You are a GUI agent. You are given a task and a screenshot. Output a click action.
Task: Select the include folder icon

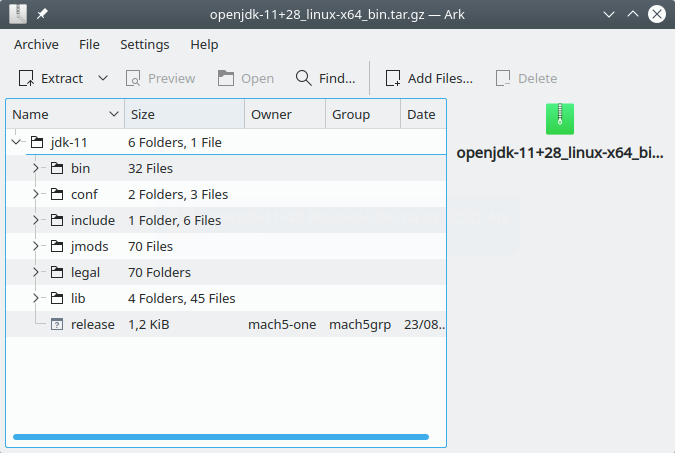(57, 220)
